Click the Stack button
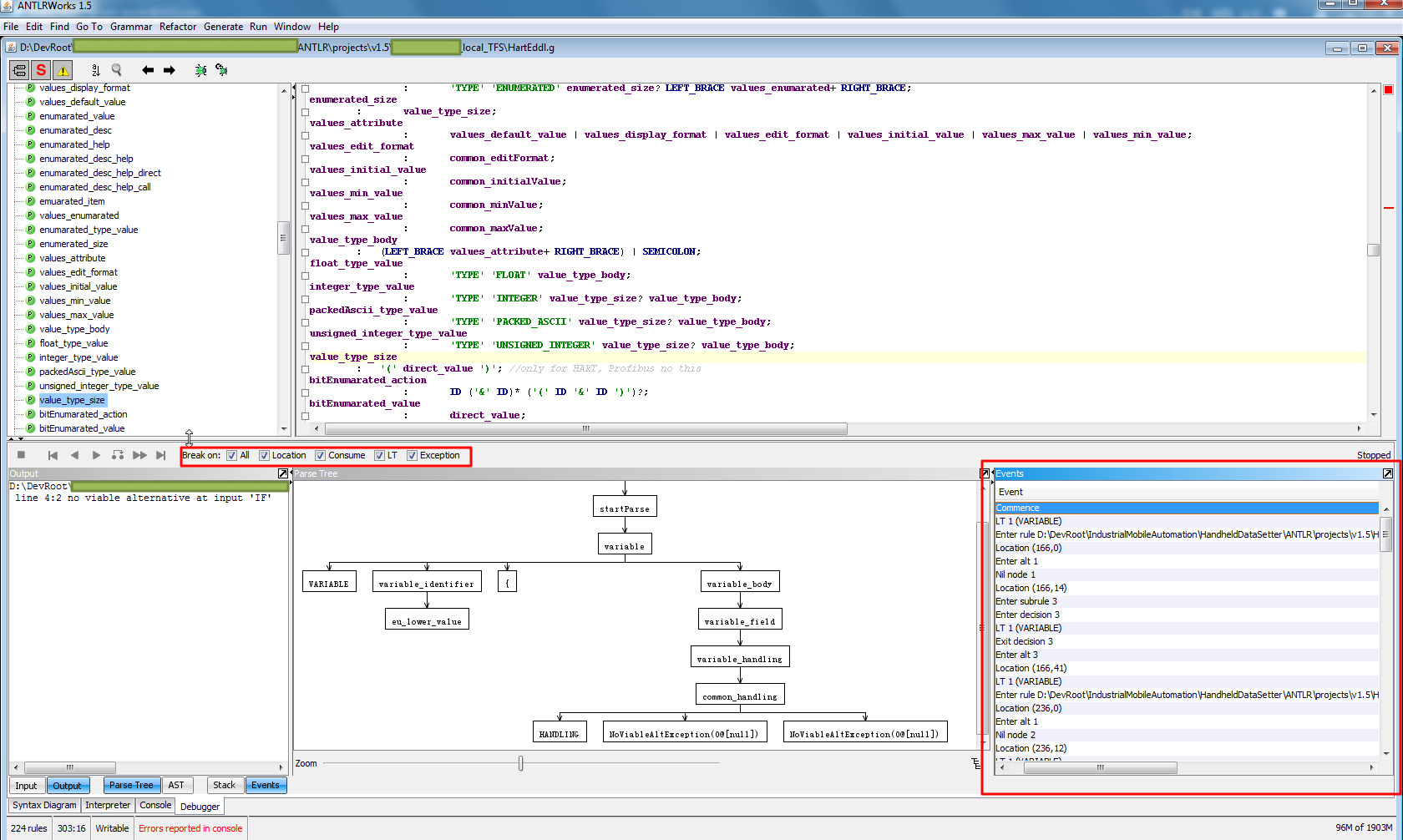 pyautogui.click(x=224, y=785)
